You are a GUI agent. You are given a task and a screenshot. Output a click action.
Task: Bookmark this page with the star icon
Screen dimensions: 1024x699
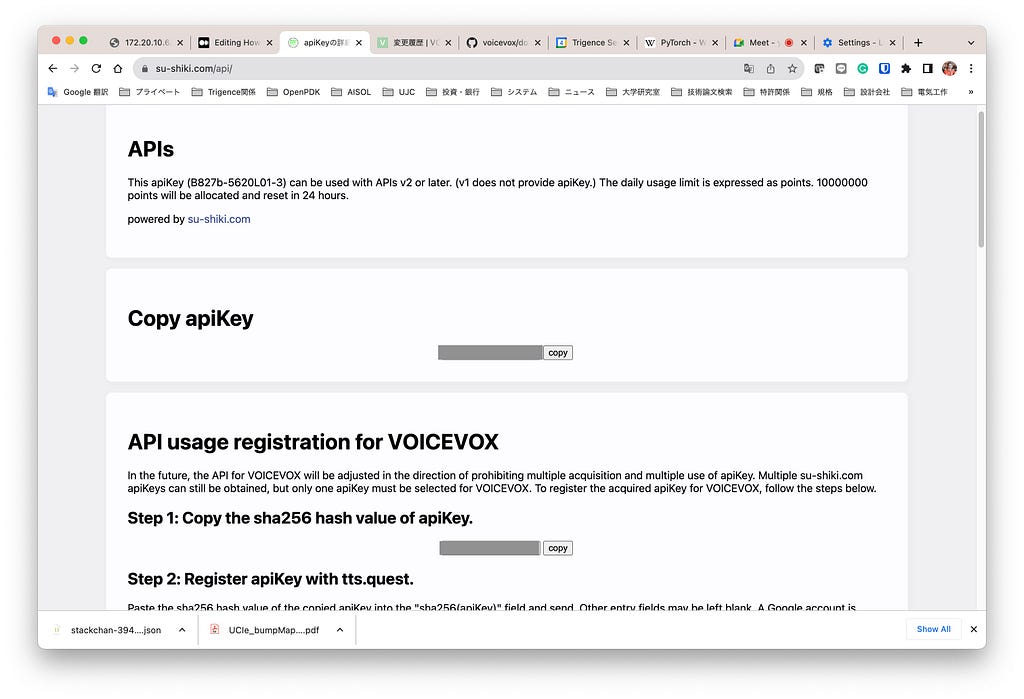(792, 69)
